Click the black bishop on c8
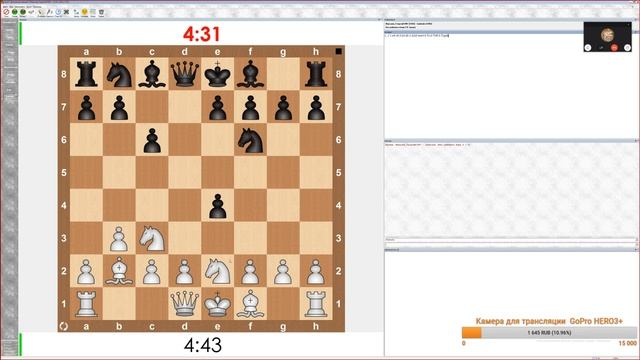640x360 pixels. (x=152, y=74)
